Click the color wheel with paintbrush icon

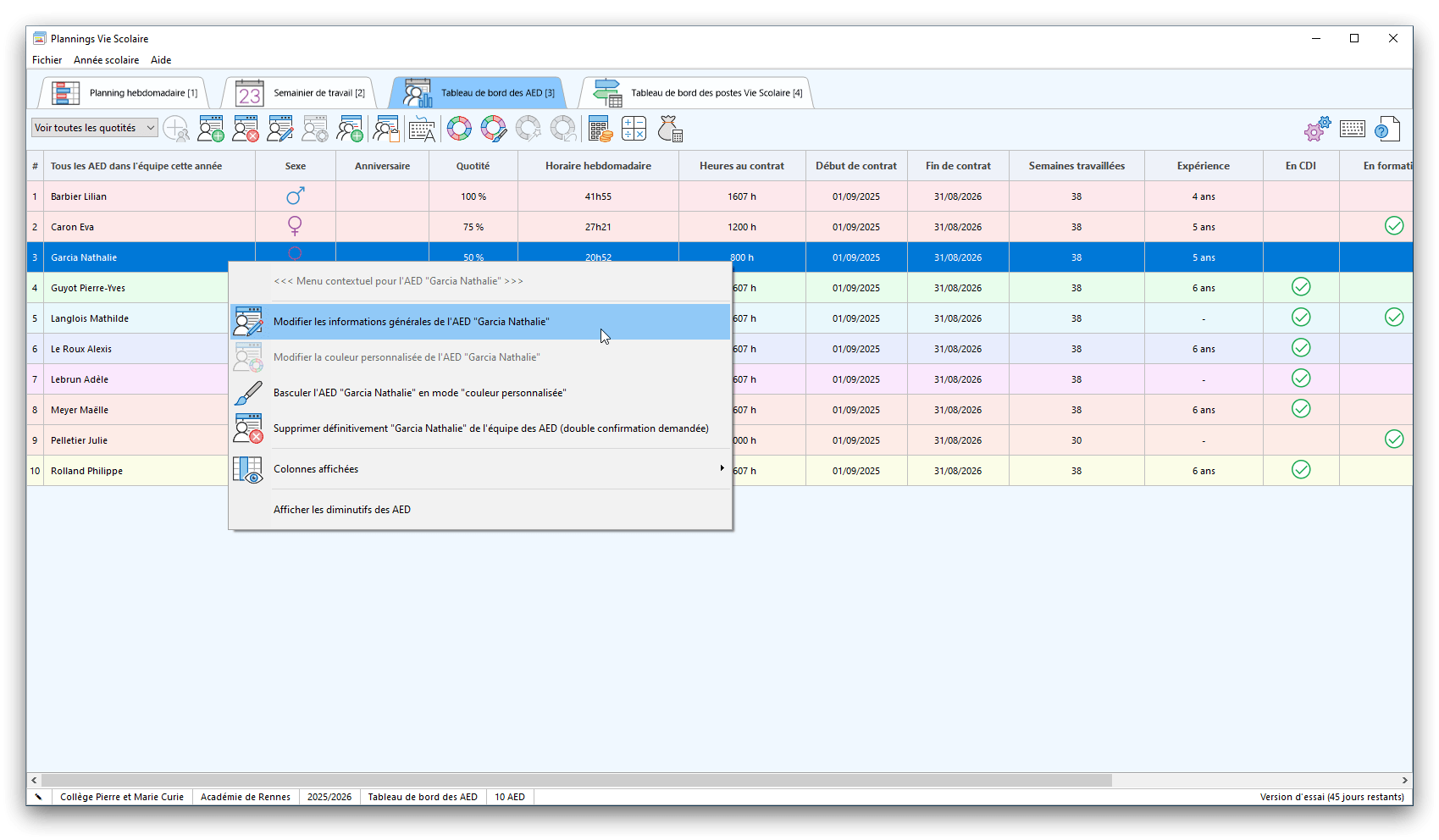493,129
